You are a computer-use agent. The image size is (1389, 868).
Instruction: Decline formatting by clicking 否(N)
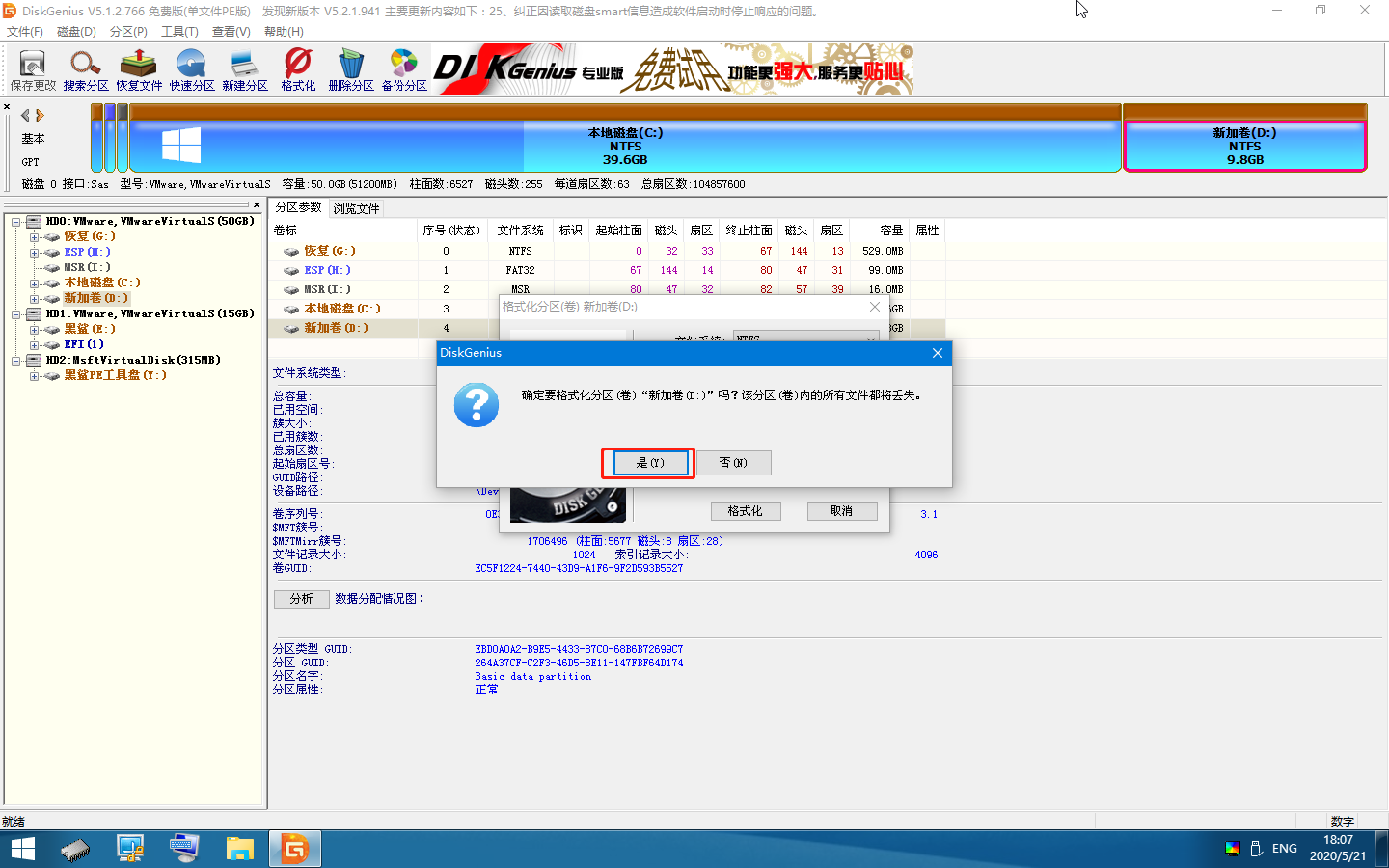[733, 463]
